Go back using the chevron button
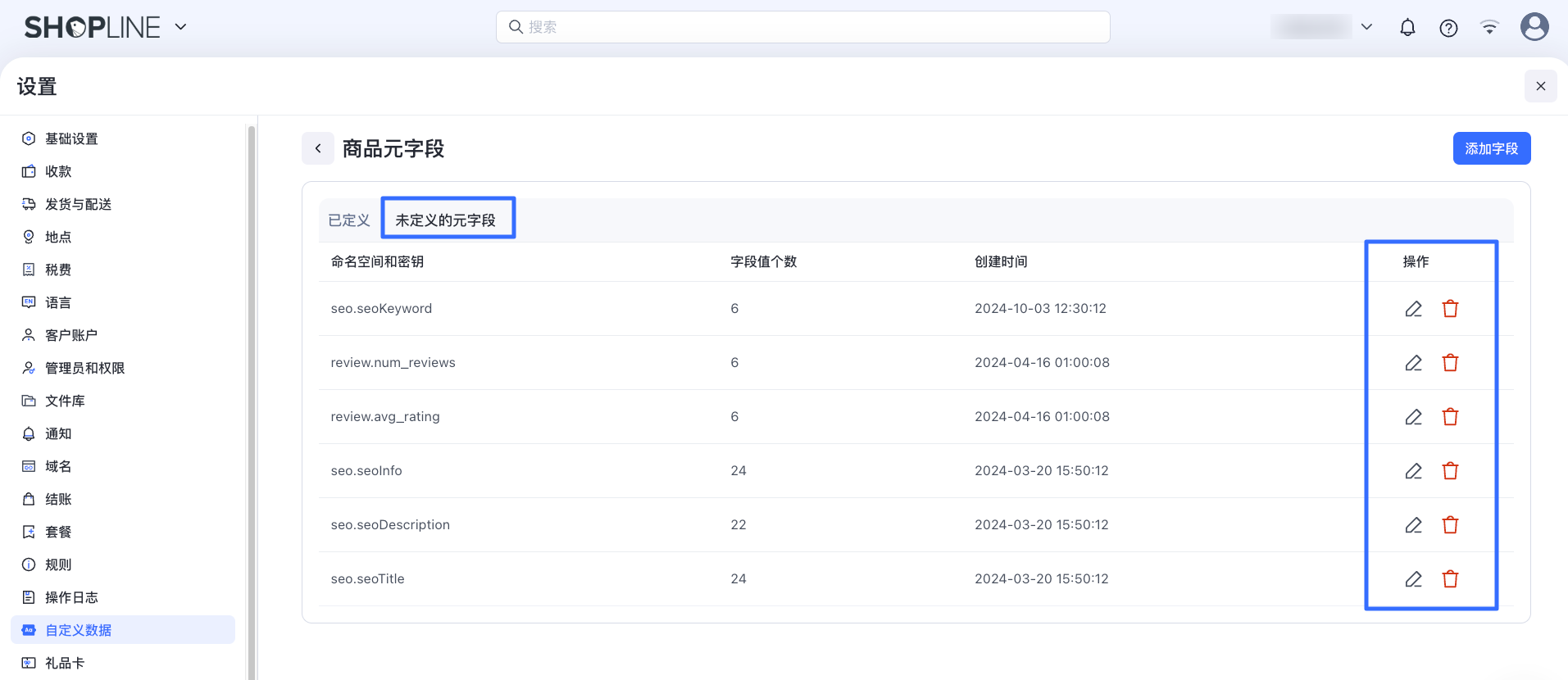The height and width of the screenshot is (680, 1568). click(x=318, y=148)
